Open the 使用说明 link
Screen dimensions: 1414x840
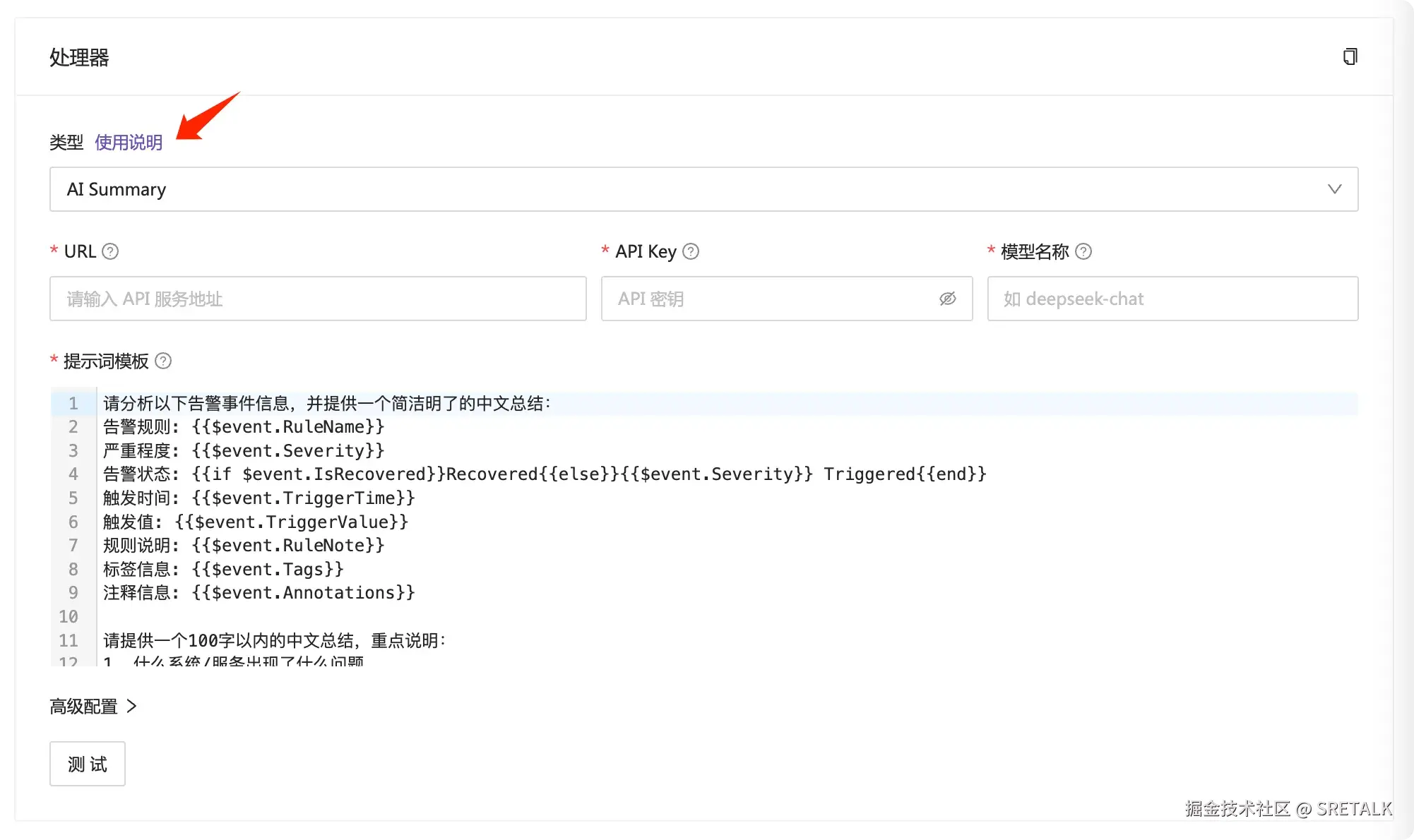(129, 143)
